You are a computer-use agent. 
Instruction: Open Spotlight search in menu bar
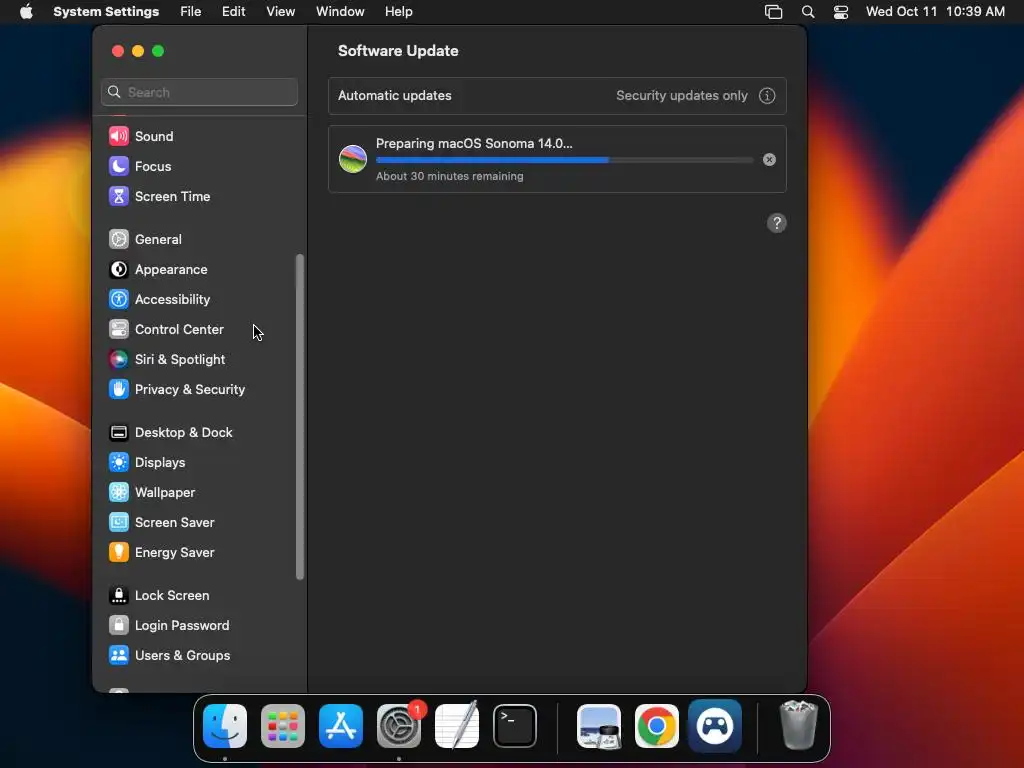click(x=808, y=12)
